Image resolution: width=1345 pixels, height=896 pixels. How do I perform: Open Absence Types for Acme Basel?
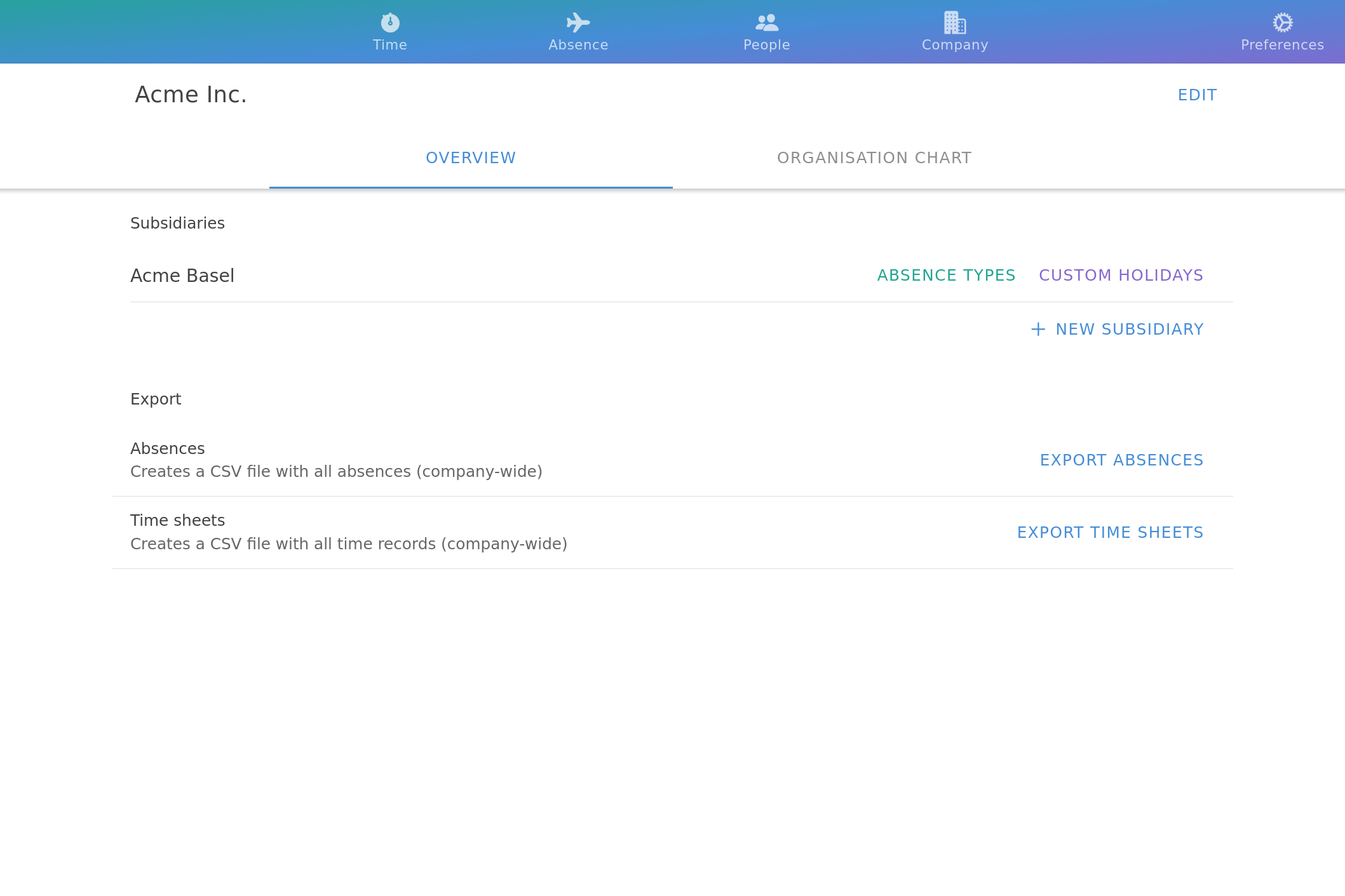click(x=946, y=275)
